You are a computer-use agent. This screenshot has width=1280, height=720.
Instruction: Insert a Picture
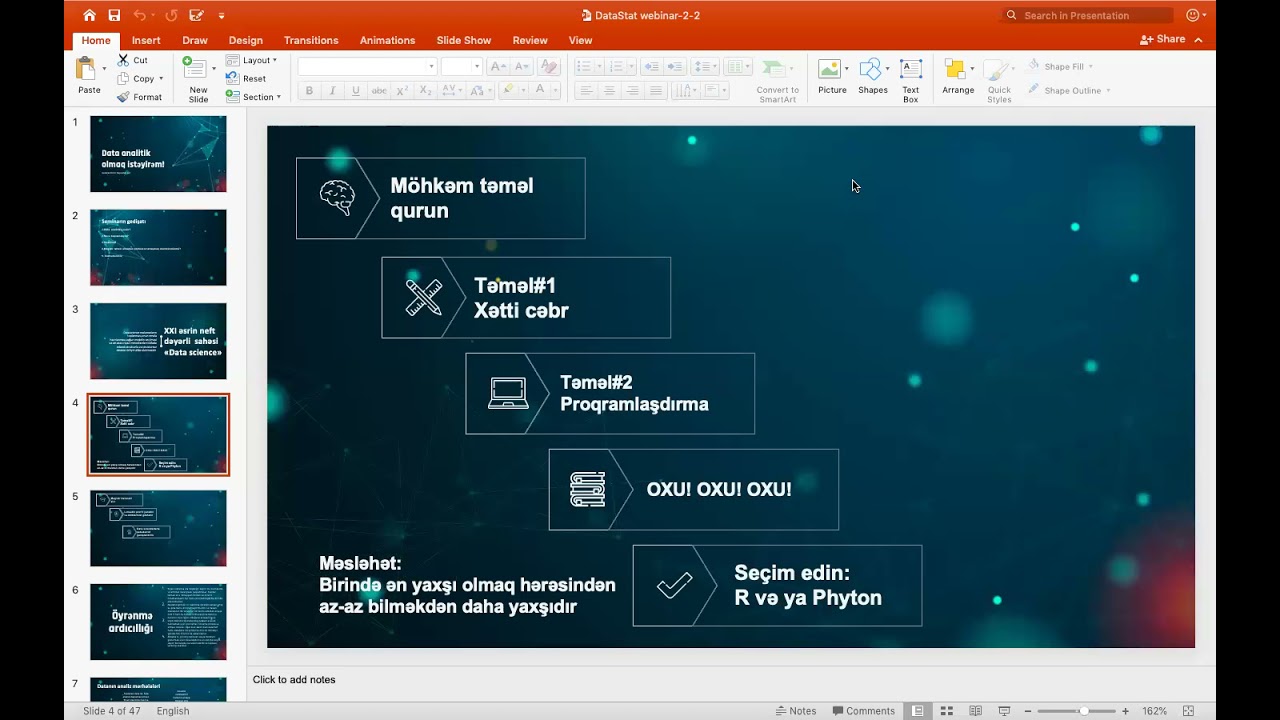pos(832,78)
